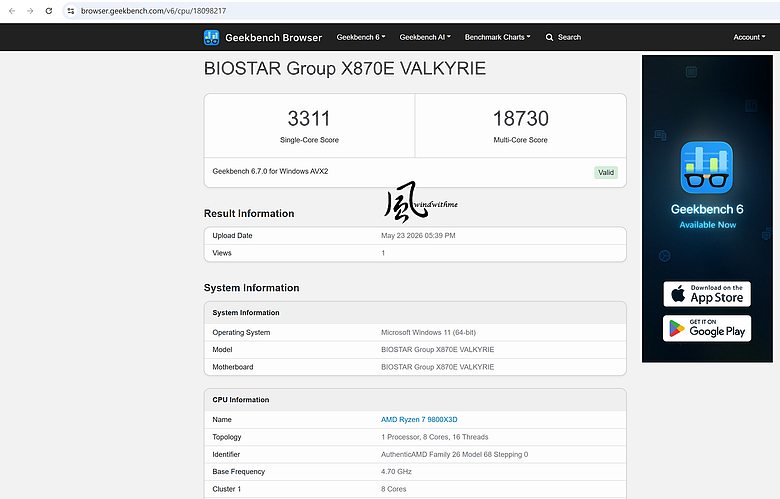Image resolution: width=780 pixels, height=499 pixels.
Task: Click the Geekbench 6.7.0 for Windows AVX2 text
Action: pos(270,171)
